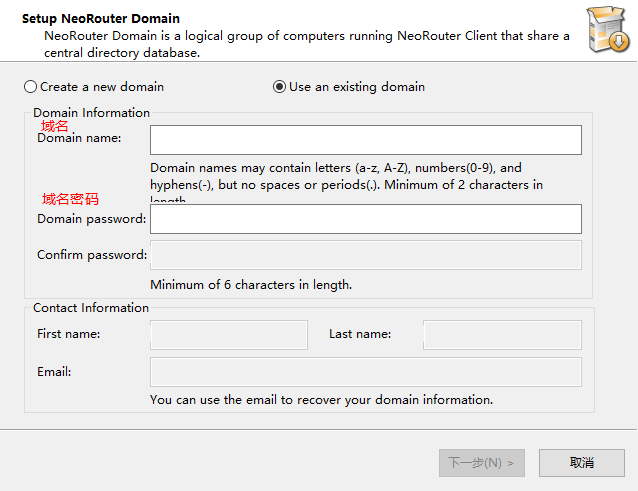Click the Setup NeoRouter Domain heading
Screen dimensions: 638x491
[101, 18]
